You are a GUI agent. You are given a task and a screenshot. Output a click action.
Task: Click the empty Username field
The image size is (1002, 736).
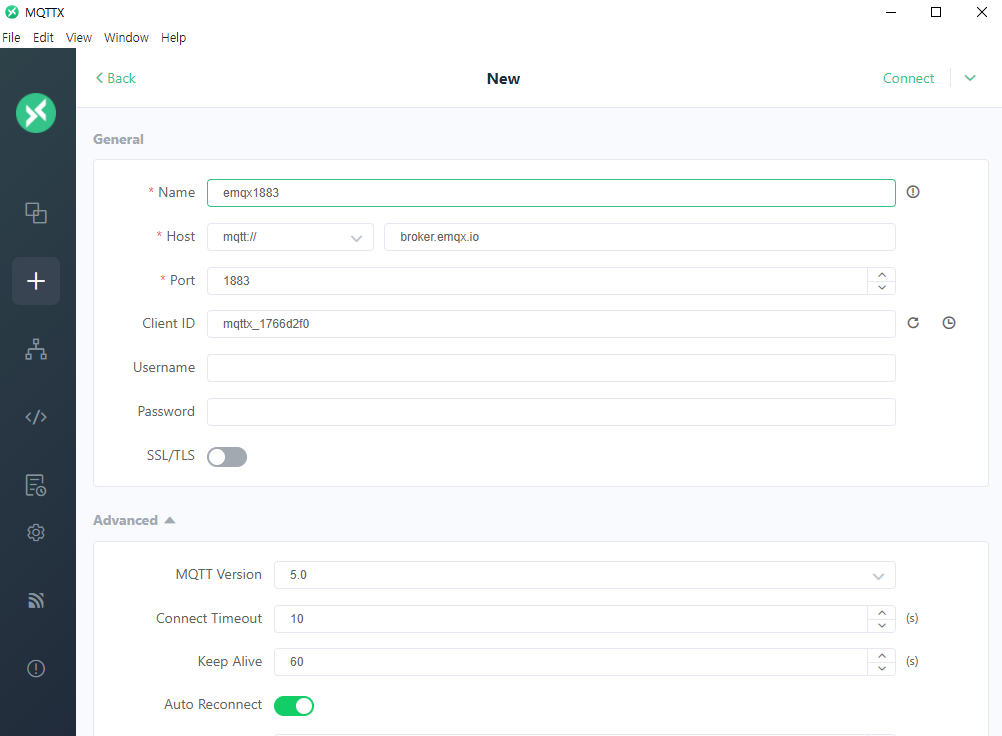[x=551, y=368]
